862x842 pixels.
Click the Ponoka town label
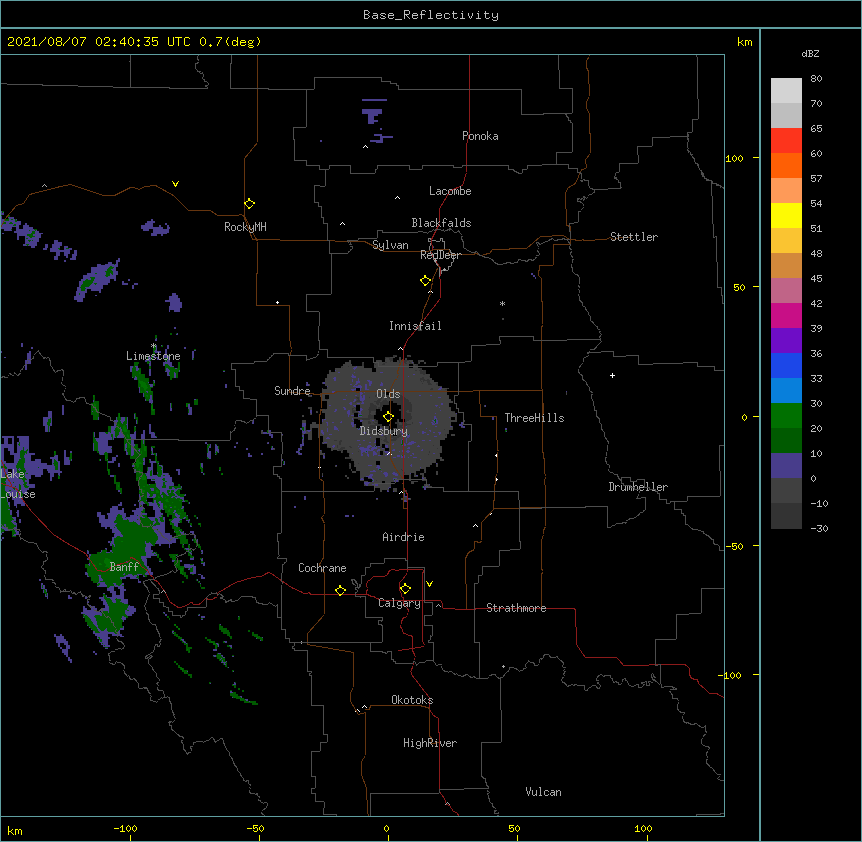pyautogui.click(x=480, y=136)
